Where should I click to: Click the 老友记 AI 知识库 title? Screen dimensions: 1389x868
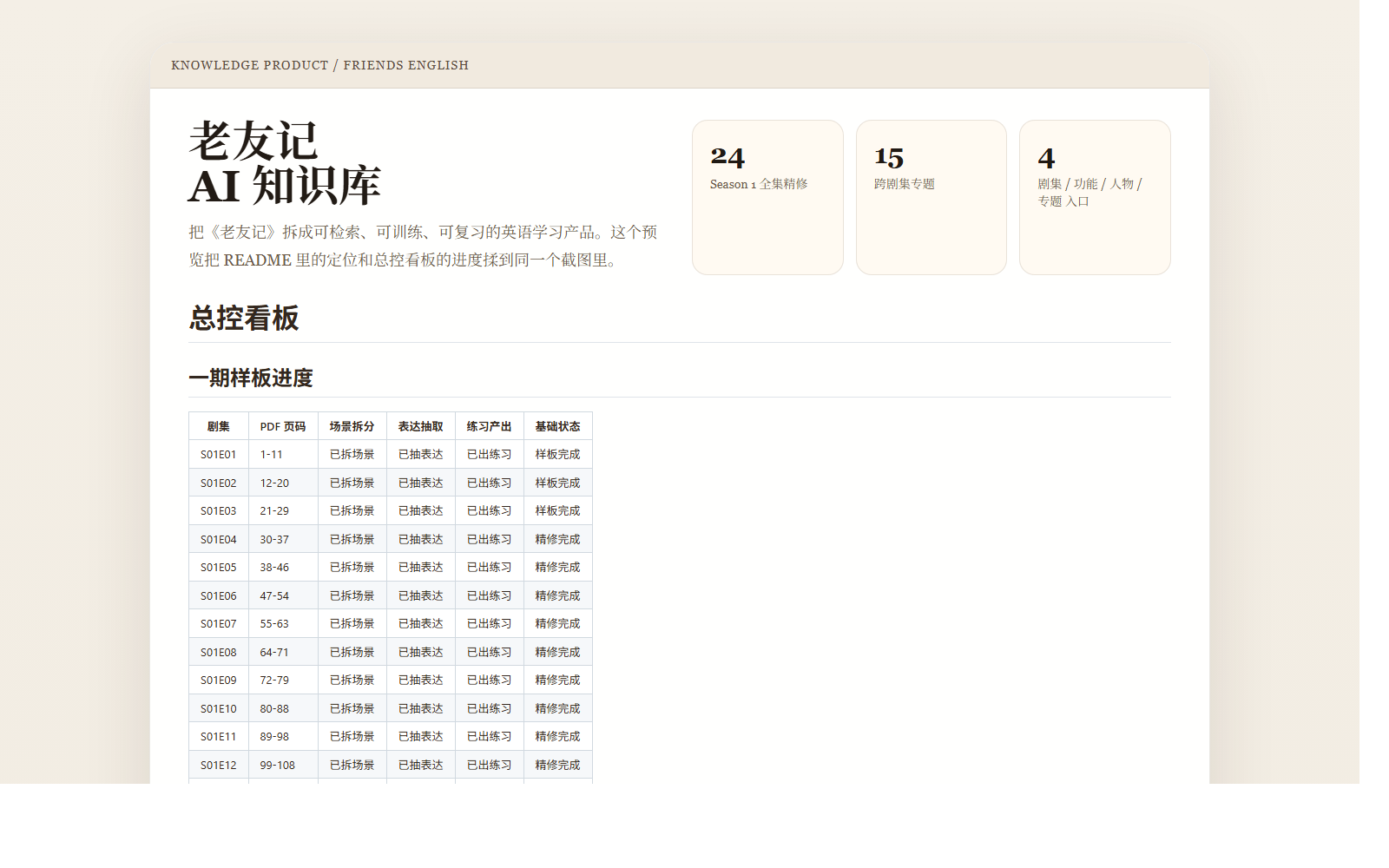(x=285, y=163)
